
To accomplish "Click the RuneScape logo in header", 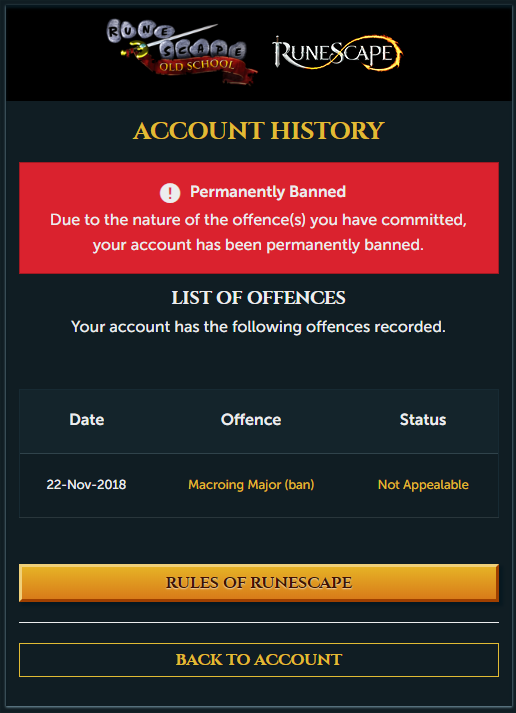I will tap(337, 53).
